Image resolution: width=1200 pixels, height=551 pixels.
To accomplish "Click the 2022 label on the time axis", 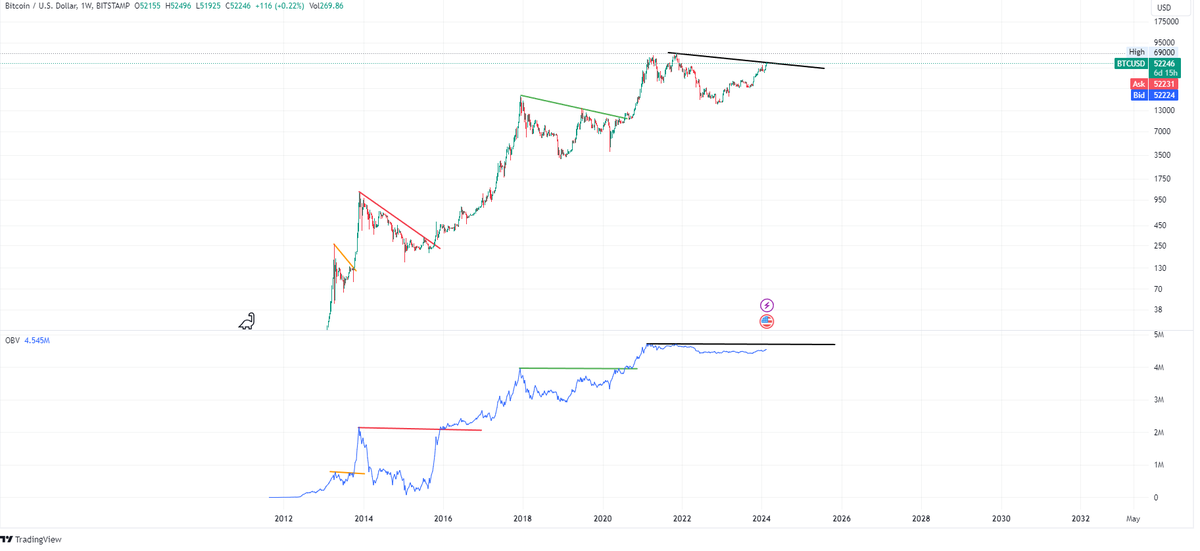I will [682, 519].
